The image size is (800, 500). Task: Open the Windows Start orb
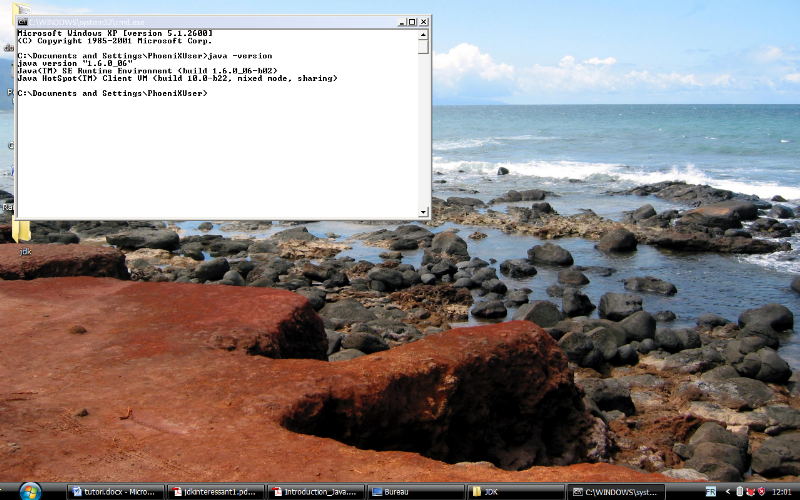tap(30, 491)
